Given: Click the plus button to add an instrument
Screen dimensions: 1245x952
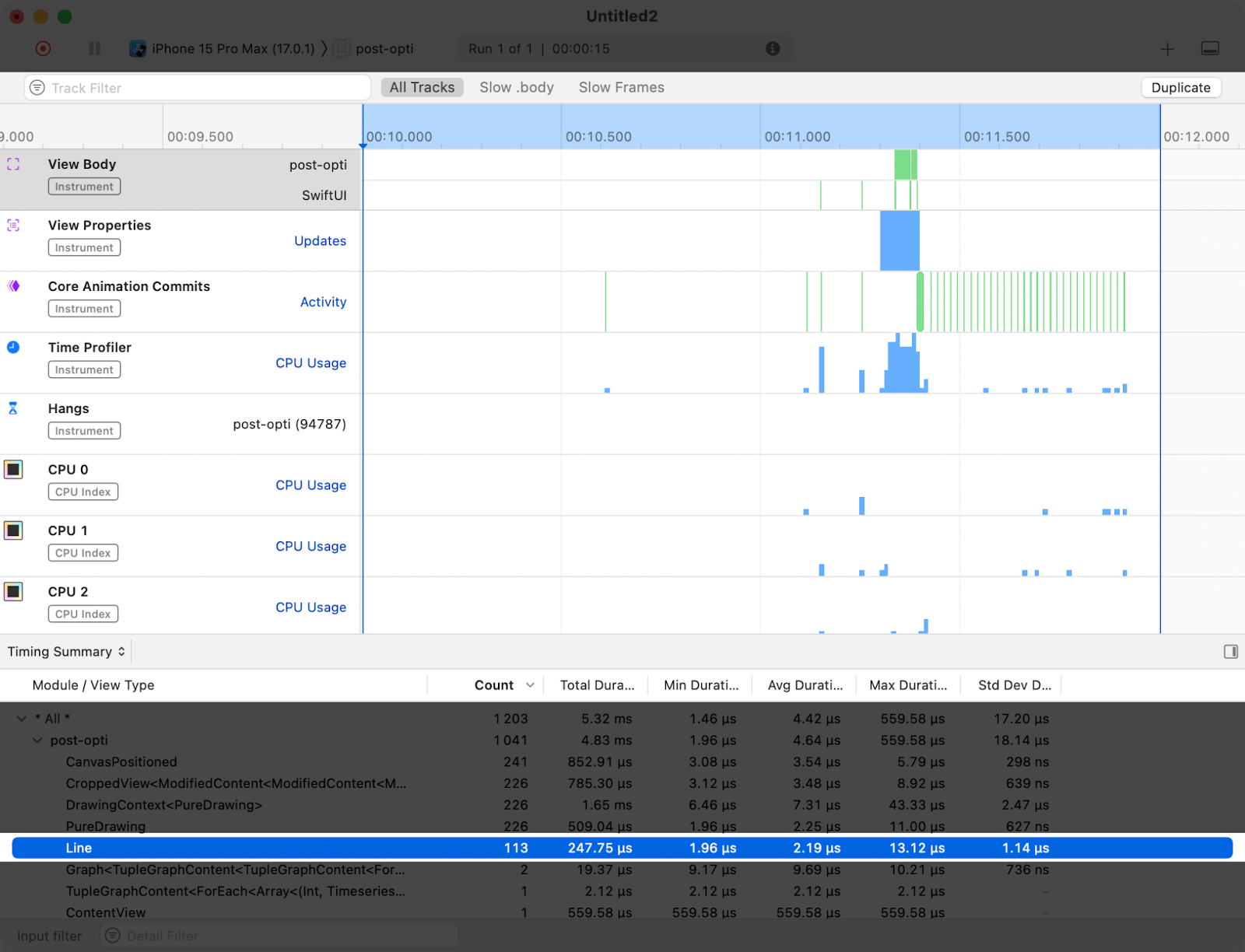Looking at the screenshot, I should click(1167, 48).
